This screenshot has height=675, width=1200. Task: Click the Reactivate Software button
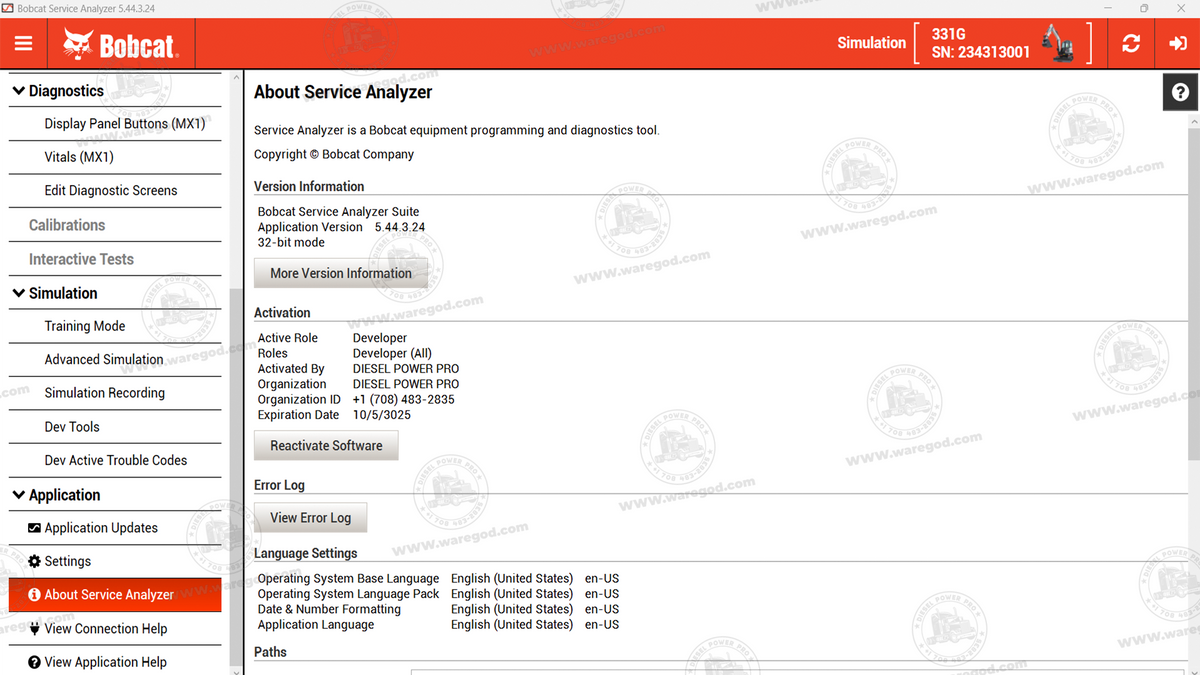326,445
